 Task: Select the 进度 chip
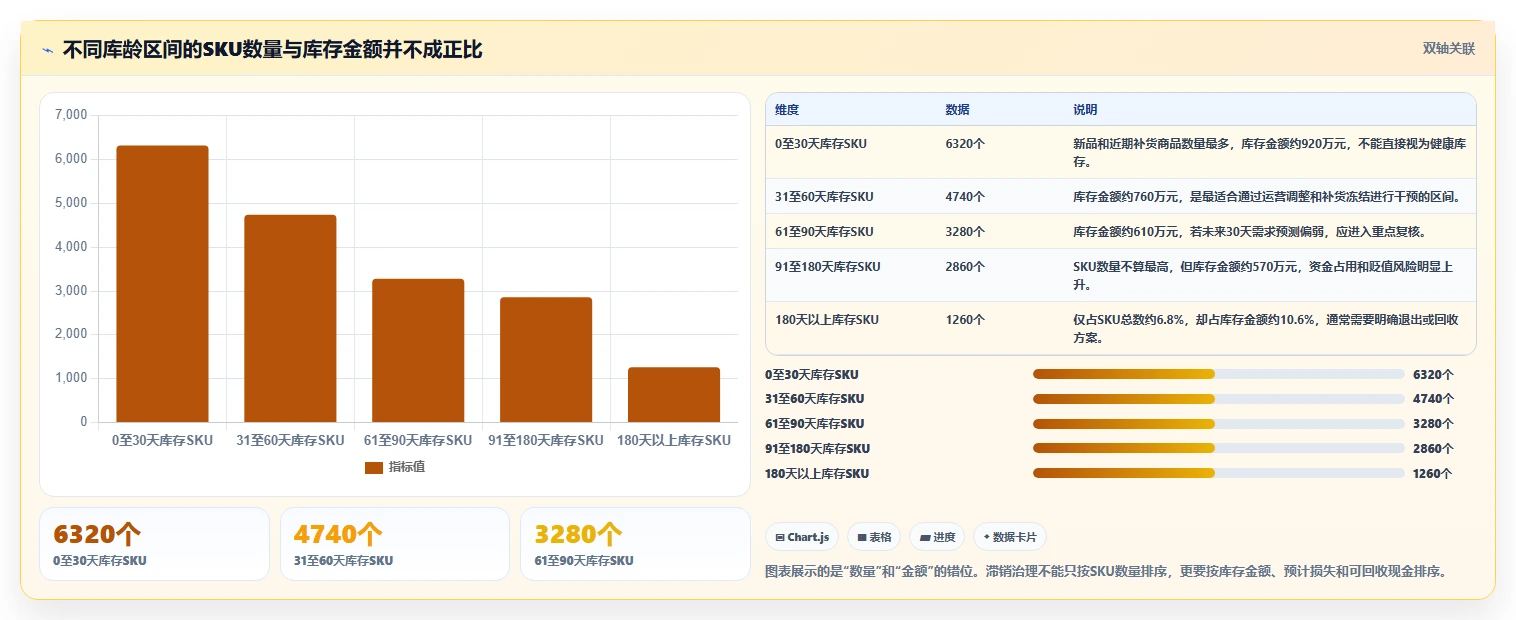[x=937, y=537]
